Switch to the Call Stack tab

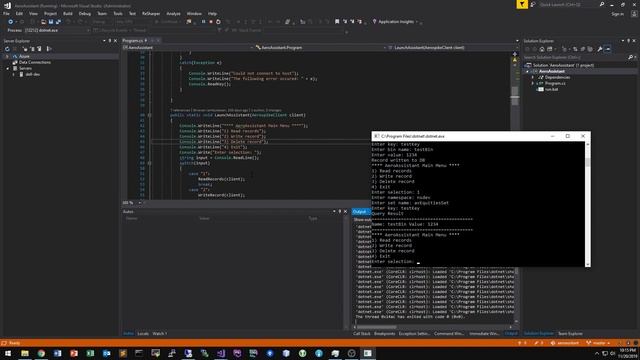coord(362,334)
